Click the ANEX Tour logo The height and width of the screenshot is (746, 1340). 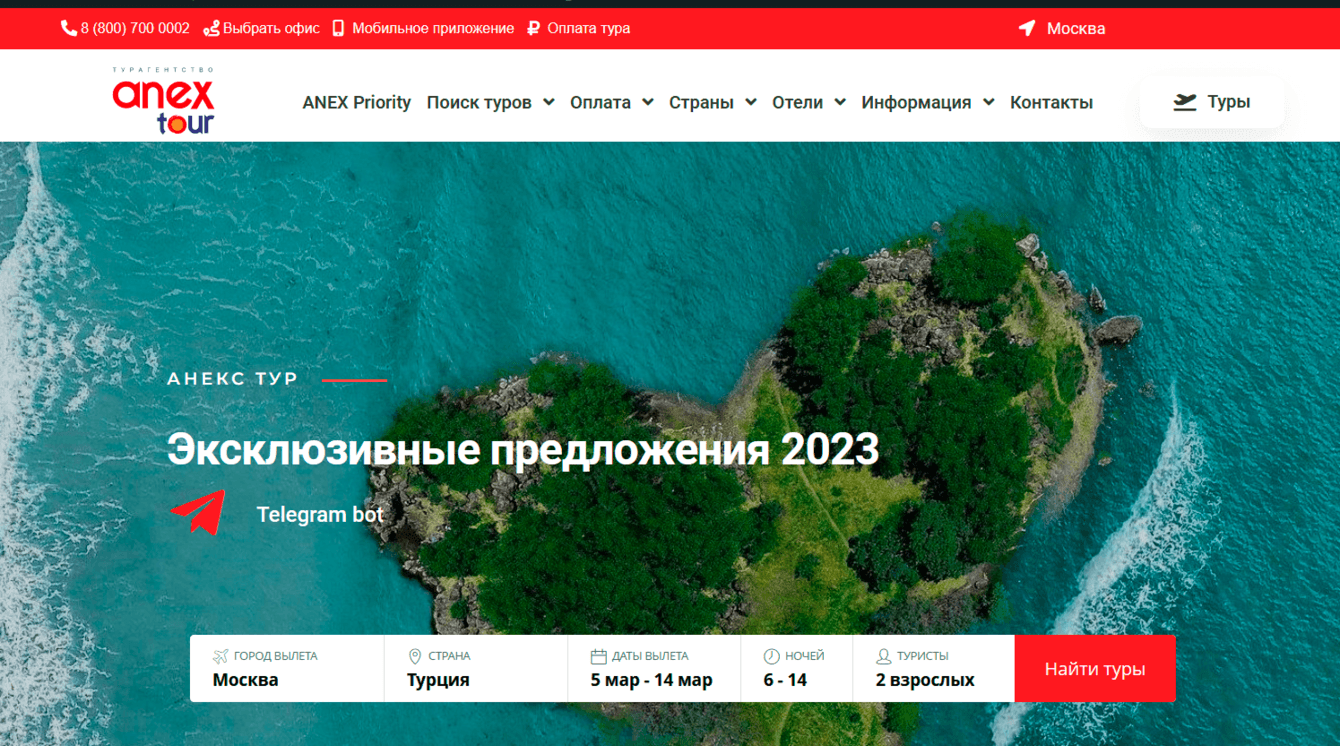click(x=163, y=98)
